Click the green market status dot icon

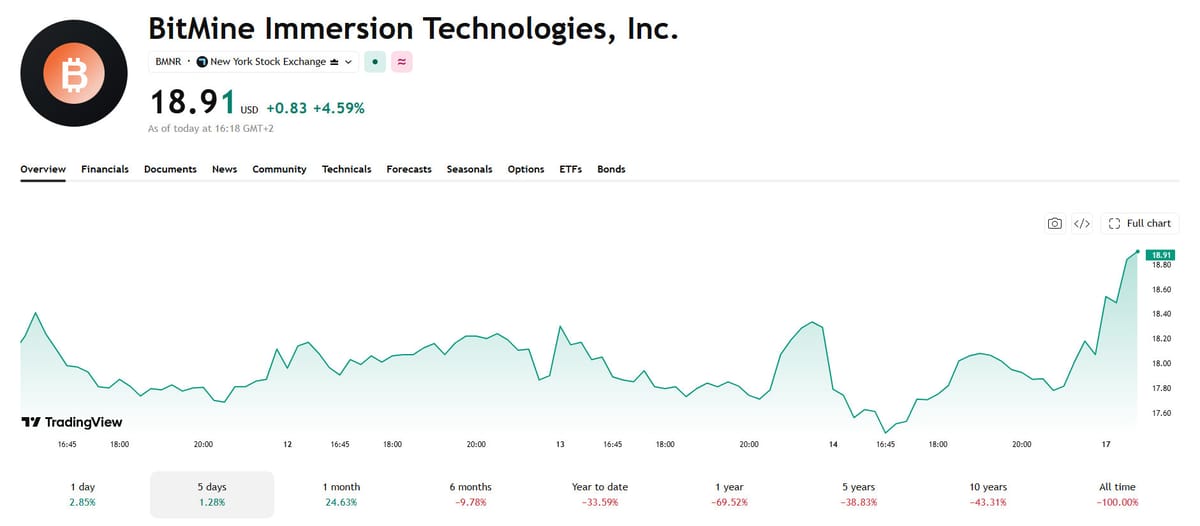point(374,62)
